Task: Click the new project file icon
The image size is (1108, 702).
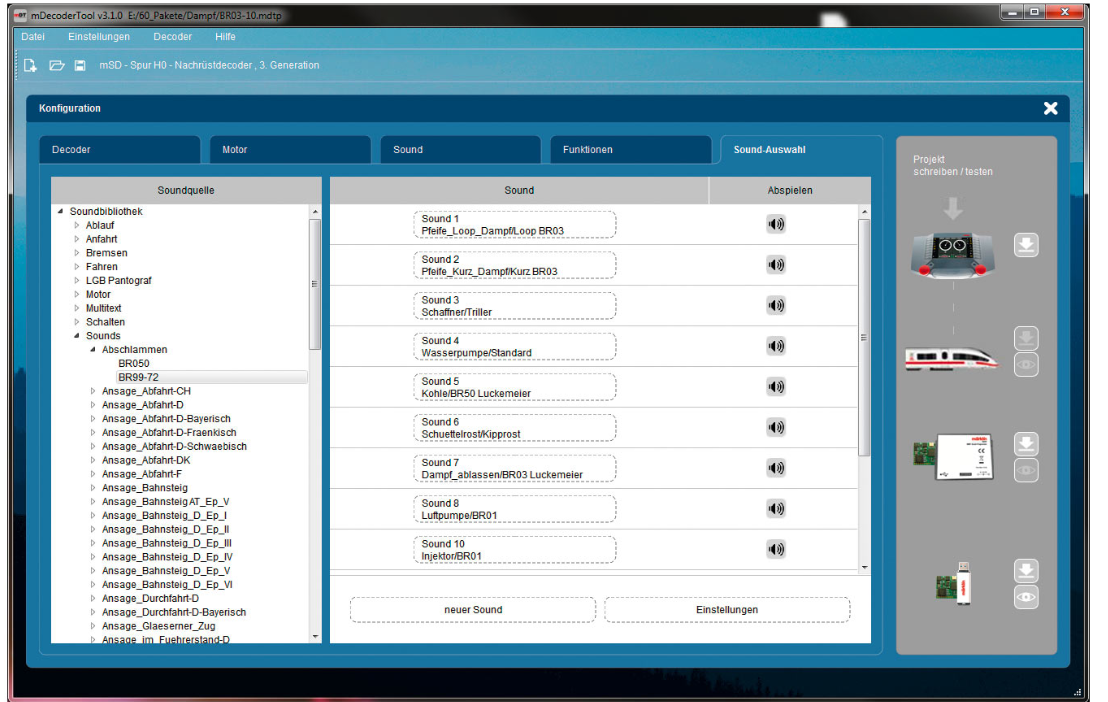Action: point(31,65)
